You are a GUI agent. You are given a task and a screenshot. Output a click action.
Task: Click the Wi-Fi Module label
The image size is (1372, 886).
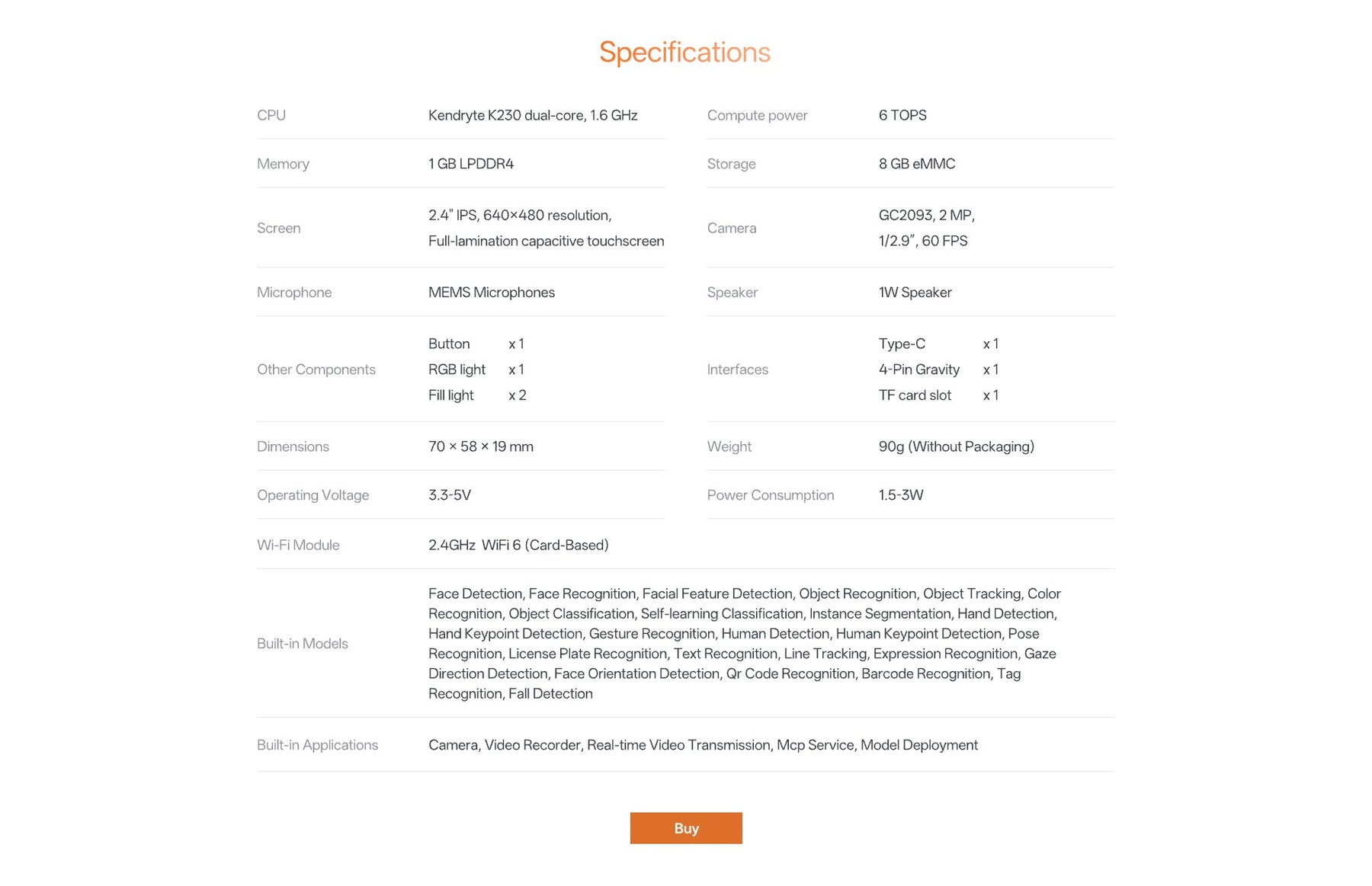tap(298, 545)
